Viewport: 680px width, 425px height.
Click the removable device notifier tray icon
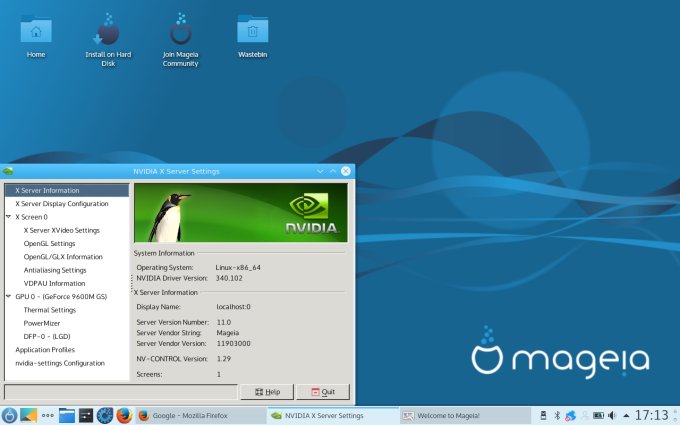(x=543, y=415)
